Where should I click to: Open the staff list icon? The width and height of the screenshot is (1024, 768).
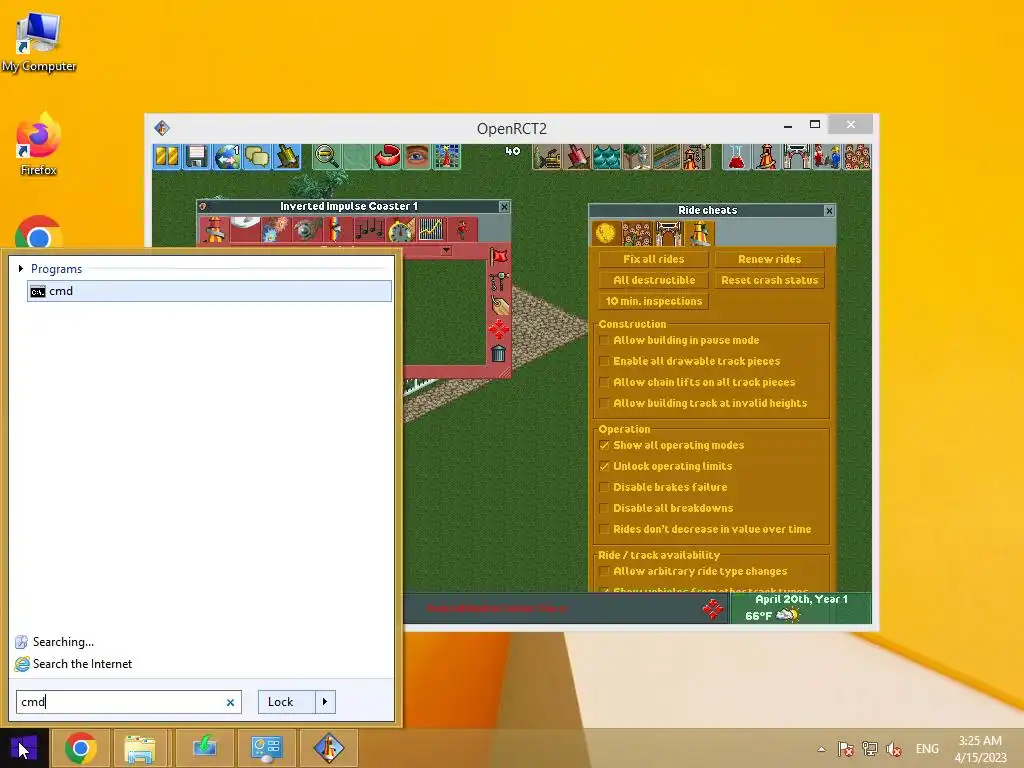826,157
